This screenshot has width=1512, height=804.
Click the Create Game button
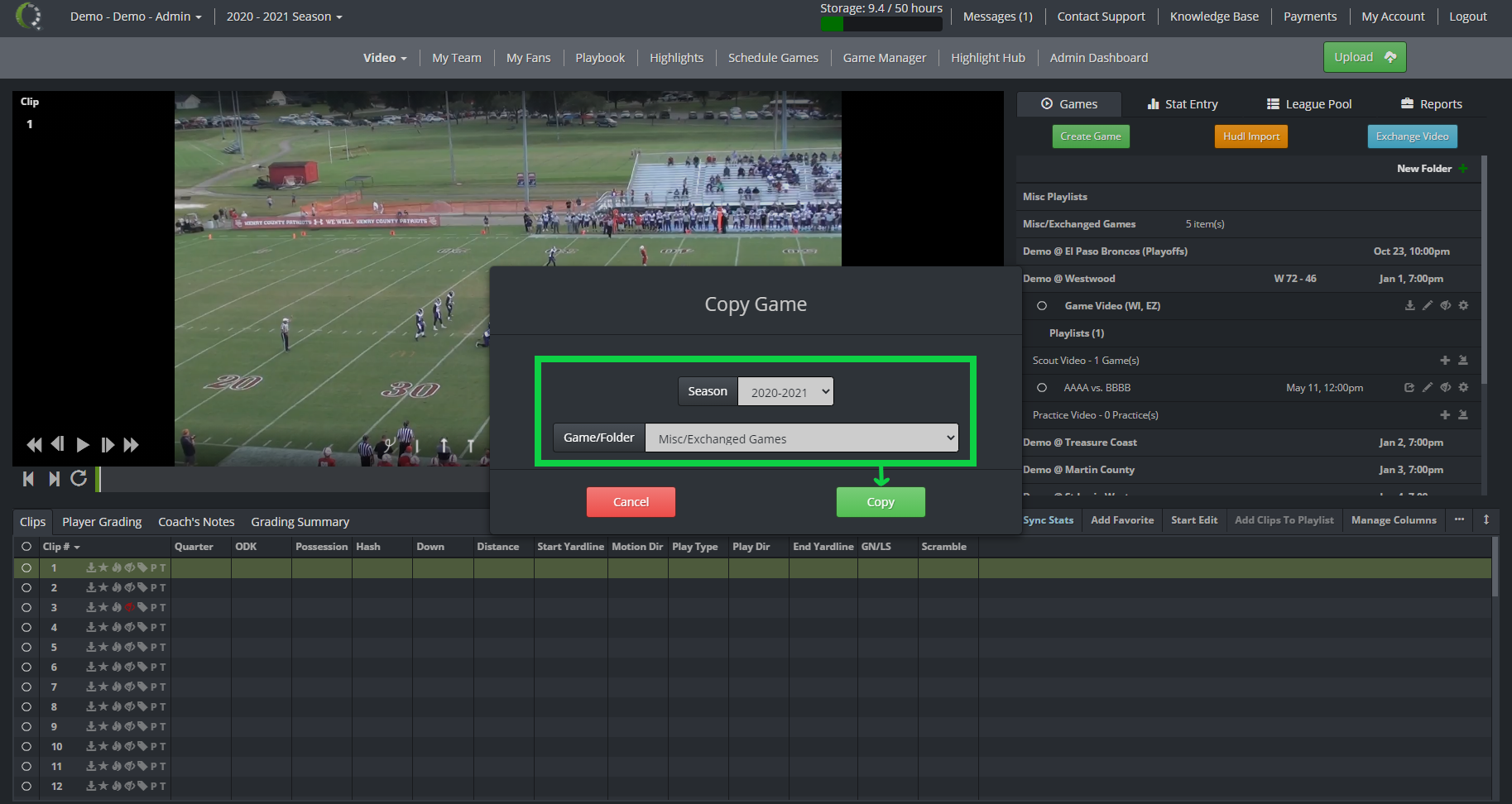coord(1091,136)
